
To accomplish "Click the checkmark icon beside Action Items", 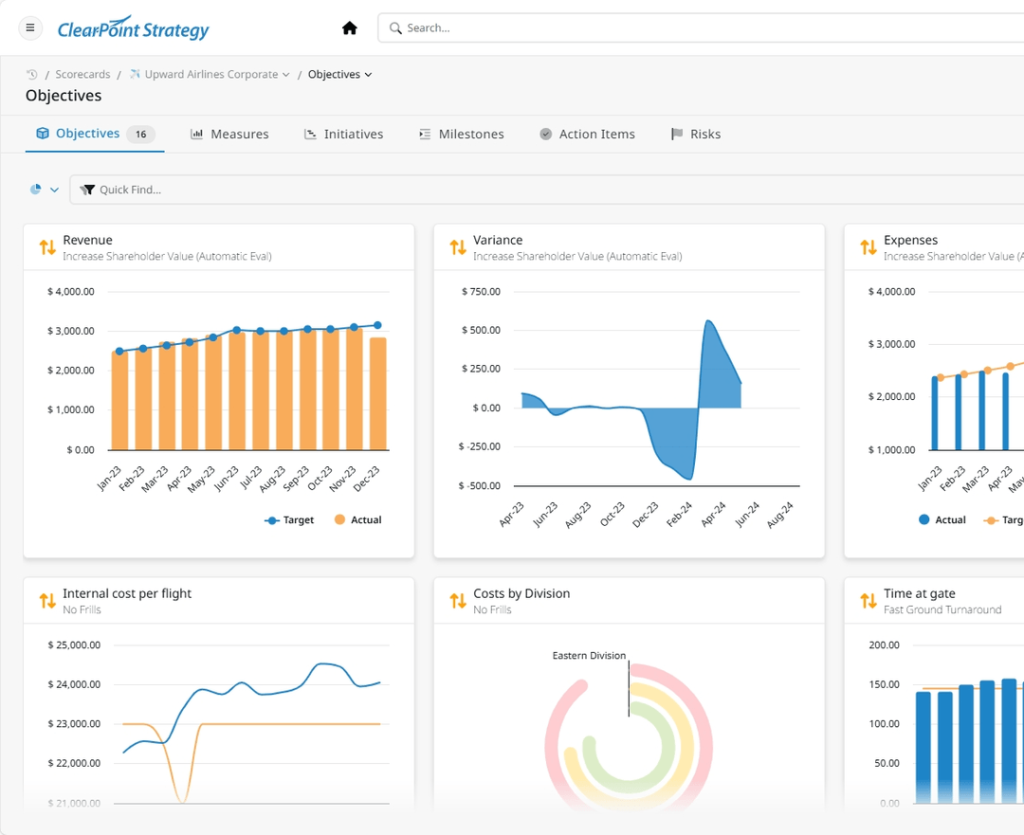I will [545, 134].
